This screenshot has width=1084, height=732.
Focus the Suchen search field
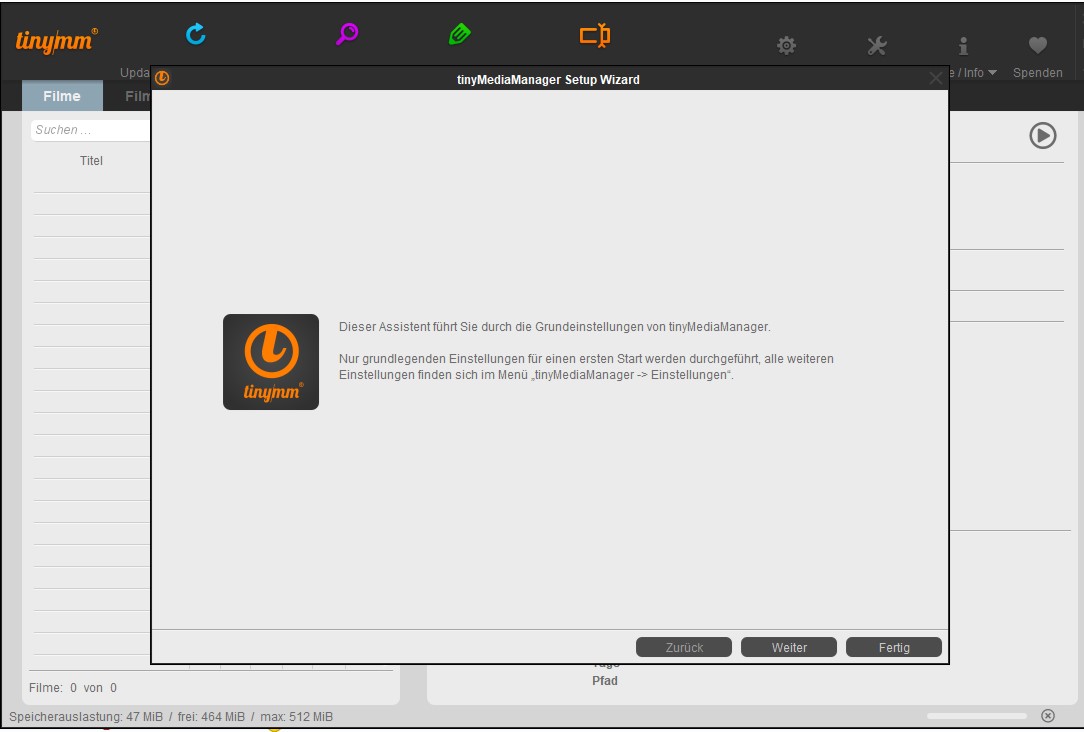click(91, 130)
